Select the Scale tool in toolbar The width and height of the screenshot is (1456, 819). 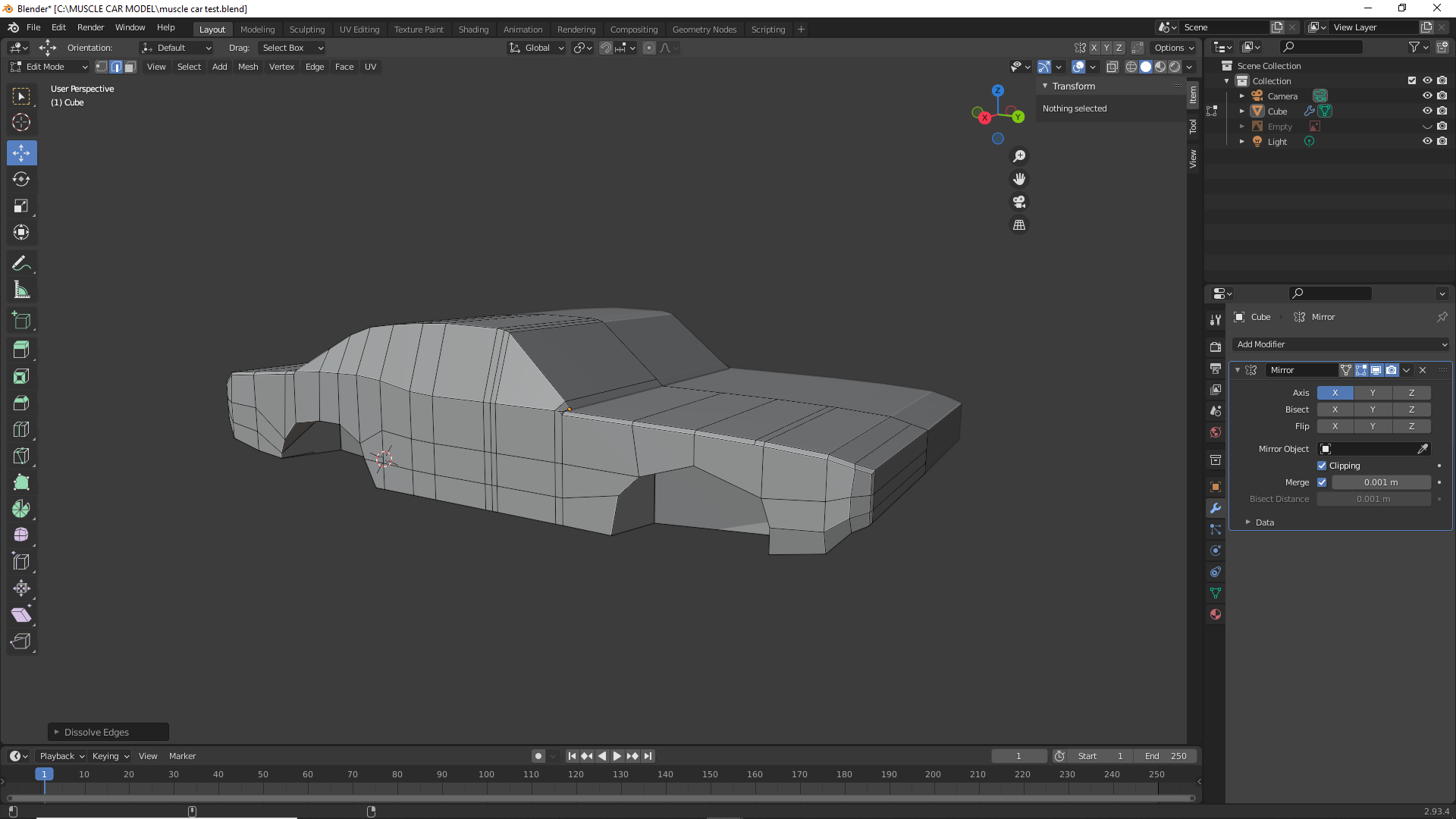click(x=21, y=206)
